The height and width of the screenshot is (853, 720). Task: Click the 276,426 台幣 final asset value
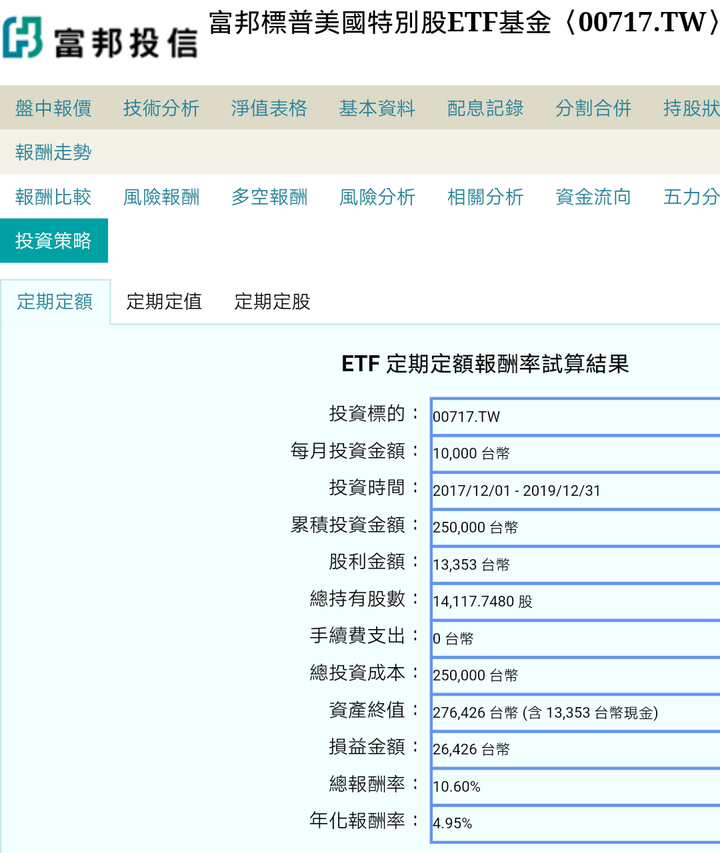(545, 713)
